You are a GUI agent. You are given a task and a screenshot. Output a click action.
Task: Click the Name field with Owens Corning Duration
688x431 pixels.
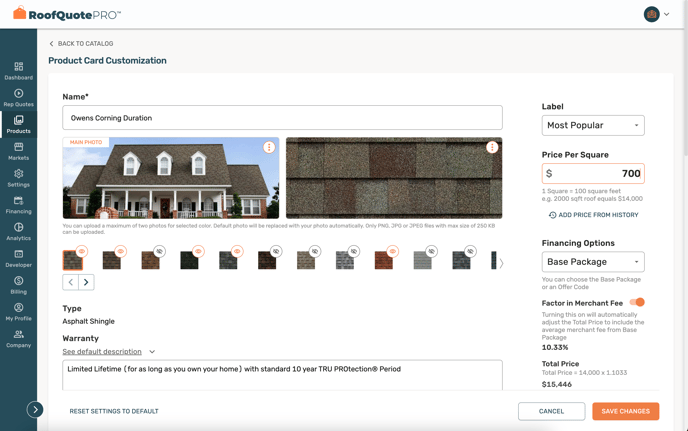pyautogui.click(x=283, y=118)
